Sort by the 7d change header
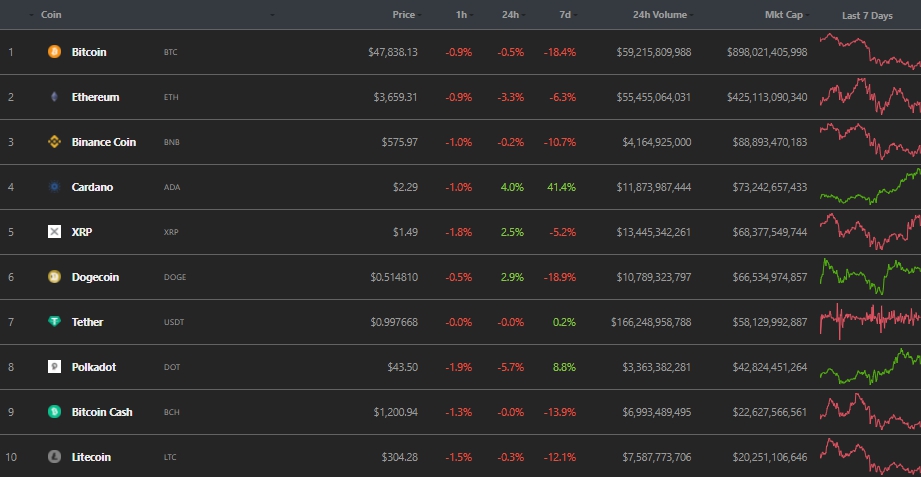The height and width of the screenshot is (477, 921). click(565, 15)
